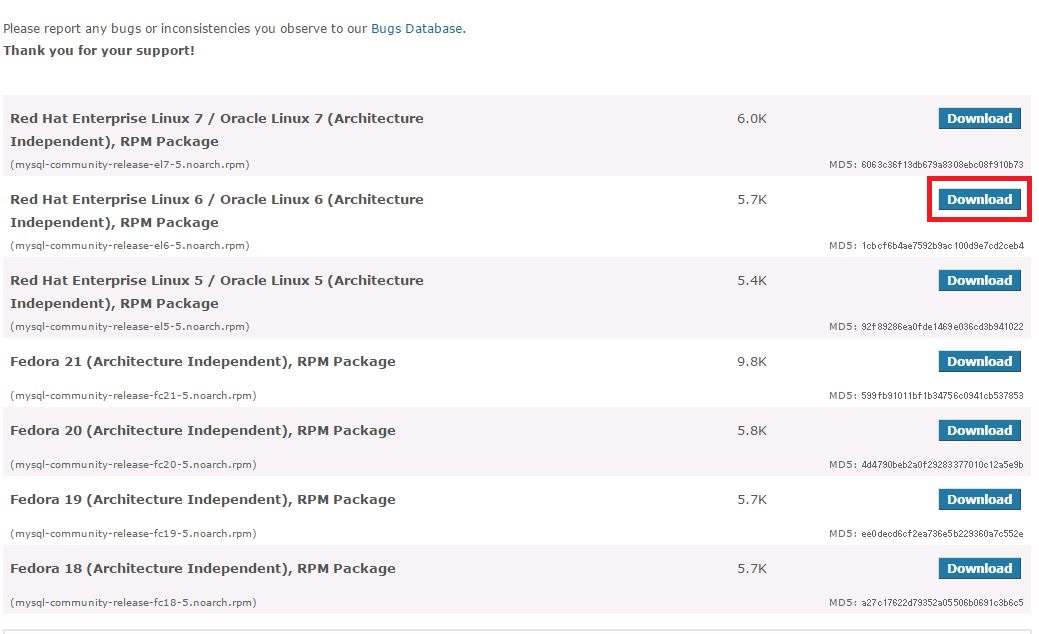Select the filename "mysql-community-release-fc19-5.noarch.rpm"
This screenshot has width=1039, height=634.
pyautogui.click(x=133, y=533)
